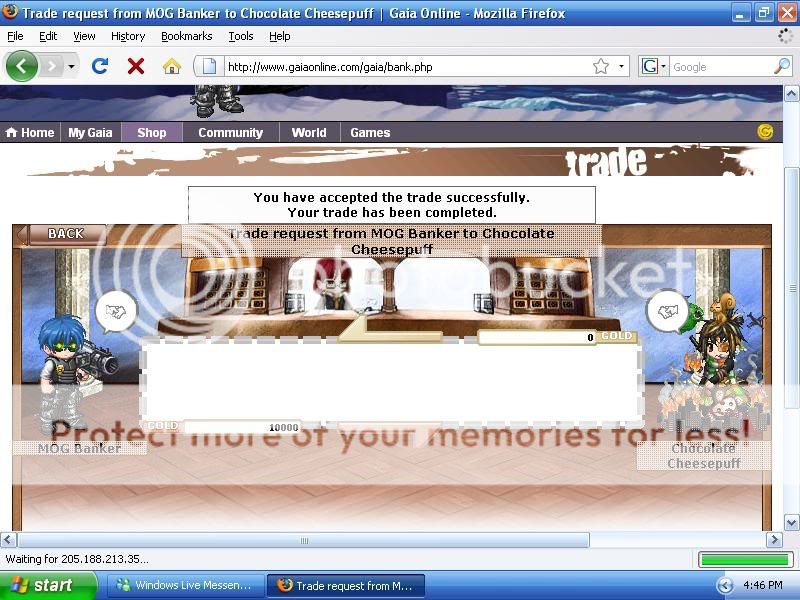Click the gold coin icon on the Gaia navbar
The image size is (800, 600).
click(763, 131)
